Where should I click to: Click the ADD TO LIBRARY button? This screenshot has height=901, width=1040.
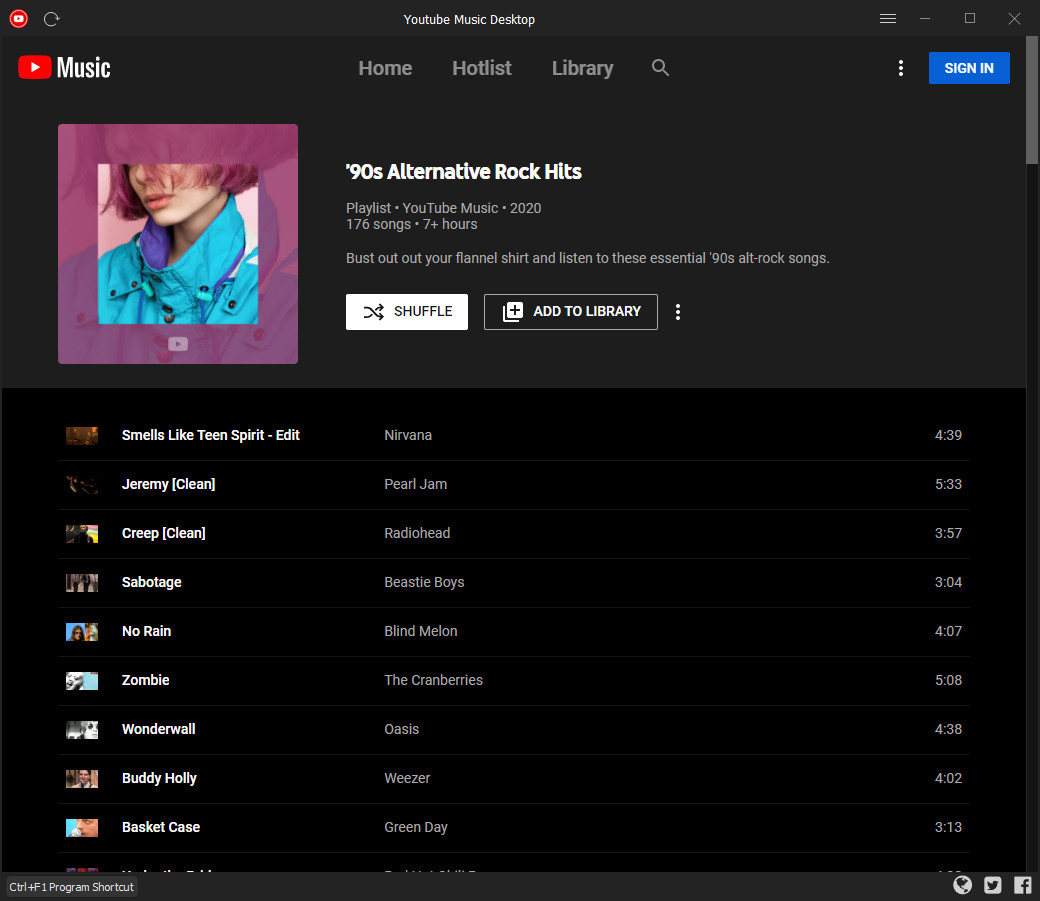(x=570, y=312)
